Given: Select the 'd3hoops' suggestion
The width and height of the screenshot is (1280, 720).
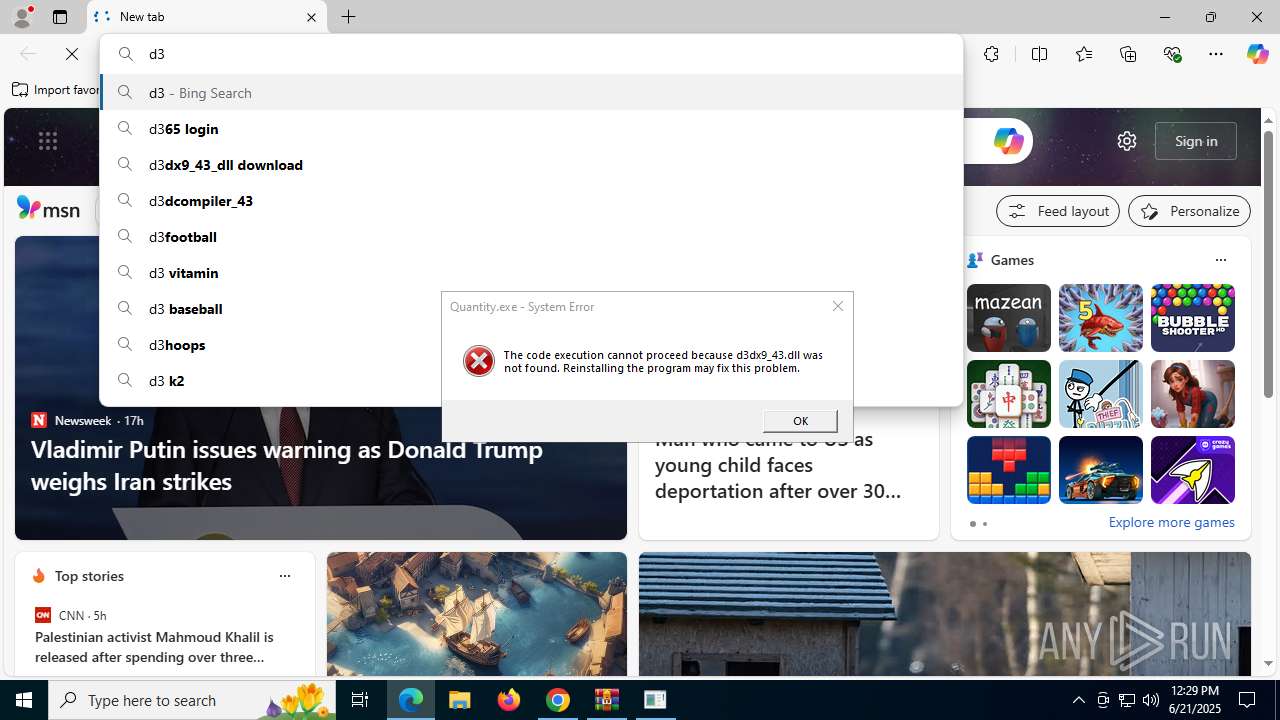Looking at the screenshot, I should 531,344.
